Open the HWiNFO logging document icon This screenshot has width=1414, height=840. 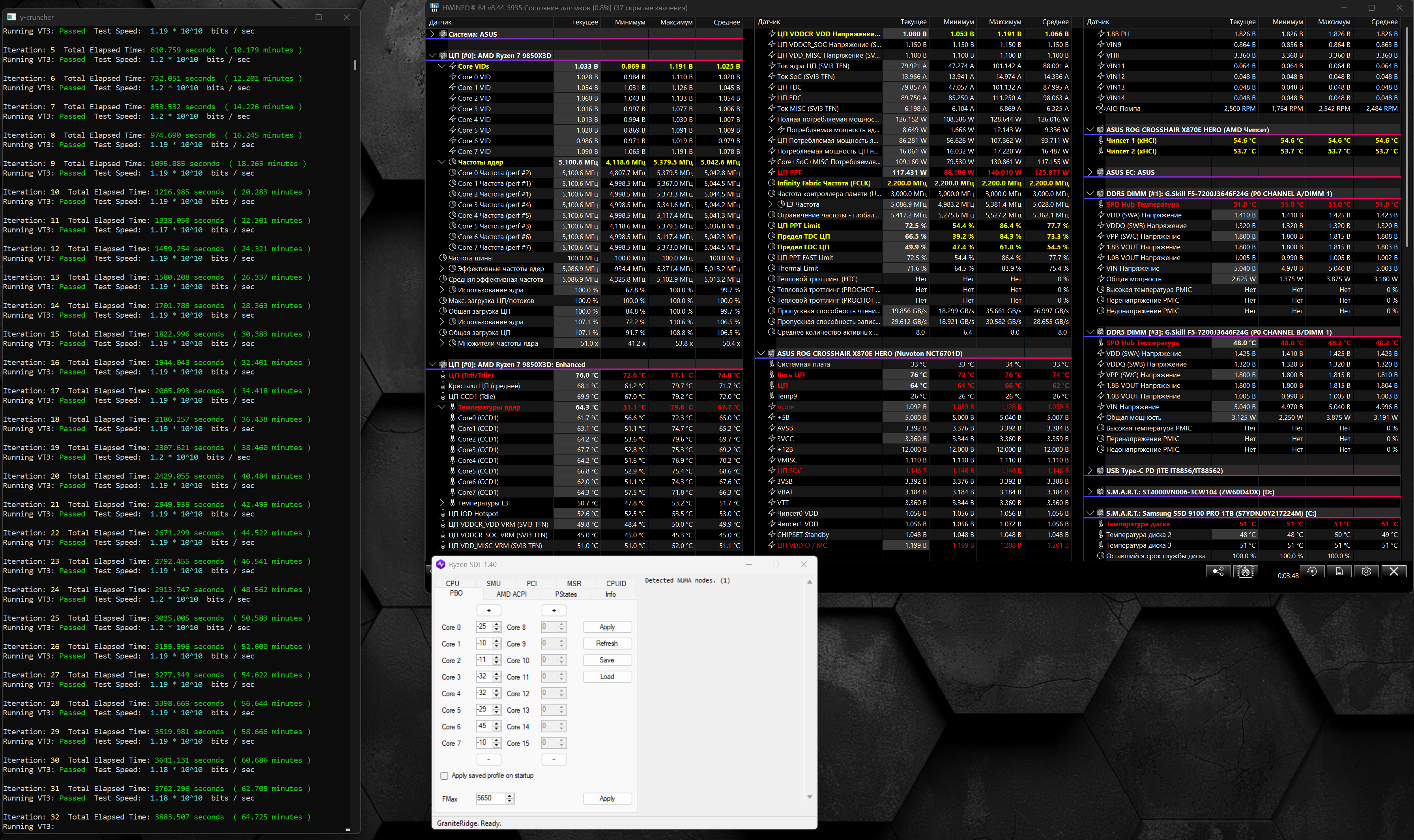point(1339,572)
